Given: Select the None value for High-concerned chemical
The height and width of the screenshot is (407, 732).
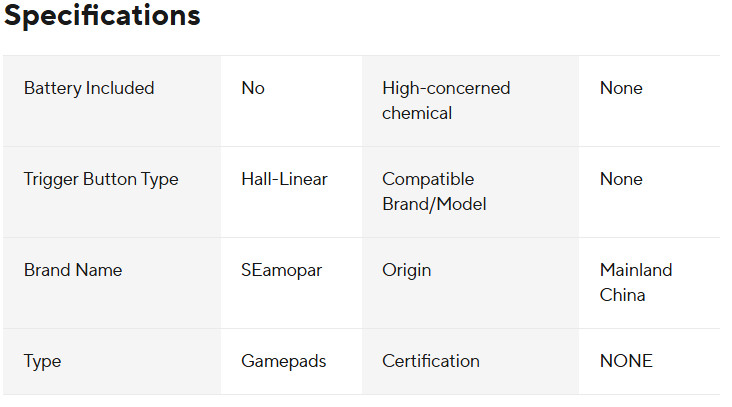Looking at the screenshot, I should (621, 88).
